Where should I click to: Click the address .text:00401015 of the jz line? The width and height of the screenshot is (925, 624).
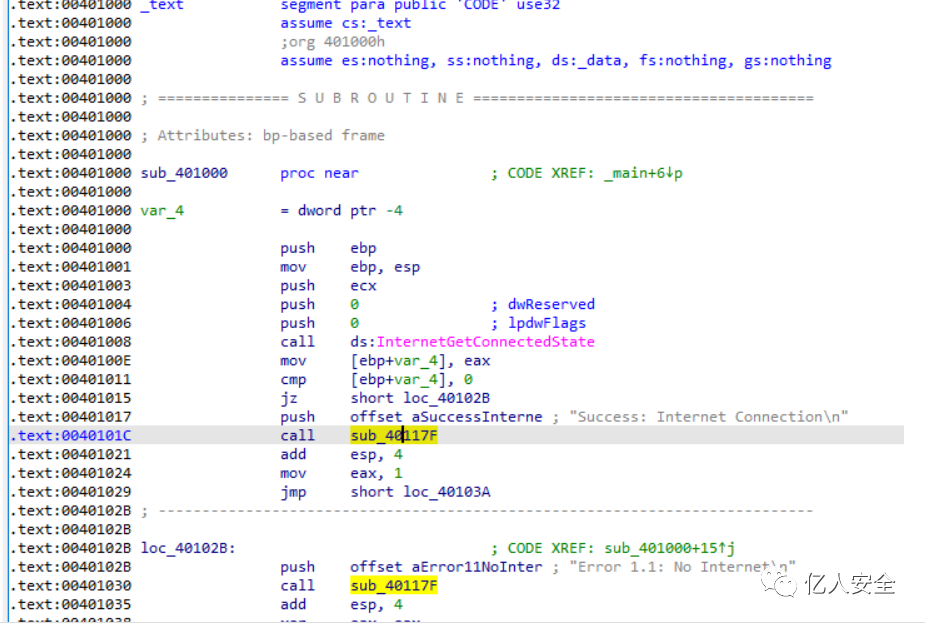71,398
